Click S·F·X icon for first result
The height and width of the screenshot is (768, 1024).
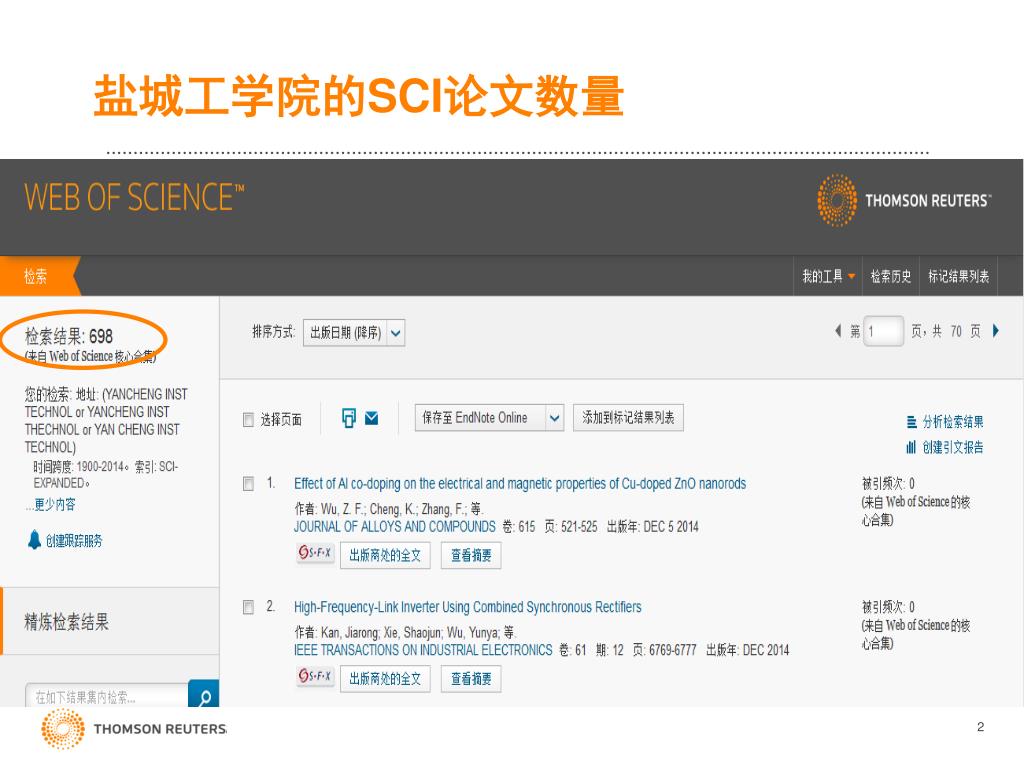[315, 552]
